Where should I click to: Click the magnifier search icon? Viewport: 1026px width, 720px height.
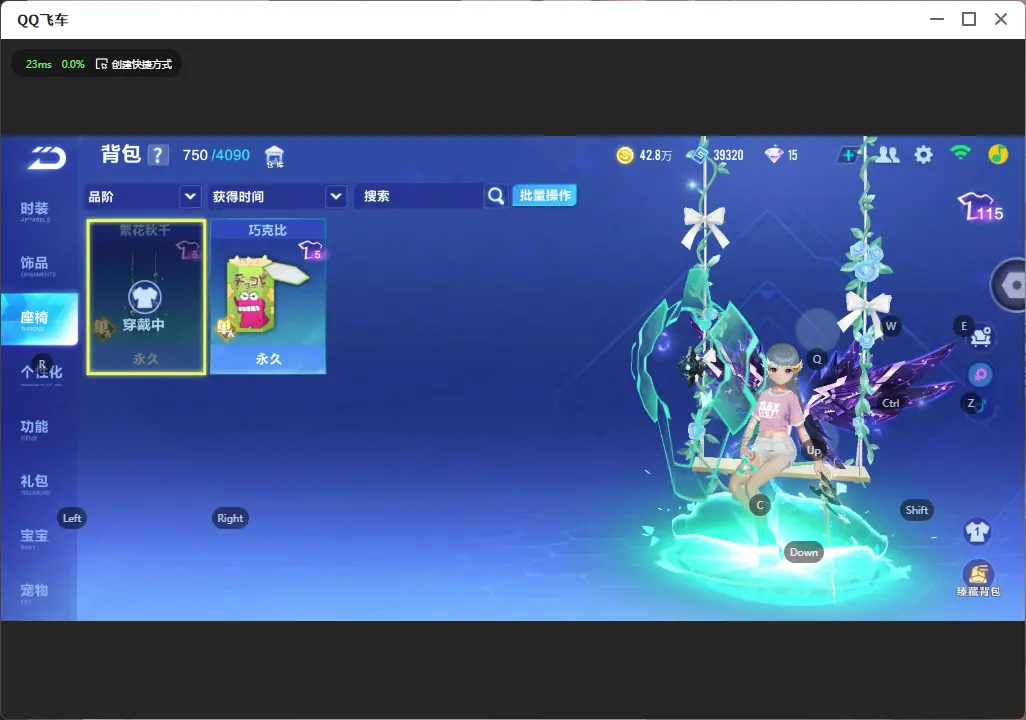point(496,196)
